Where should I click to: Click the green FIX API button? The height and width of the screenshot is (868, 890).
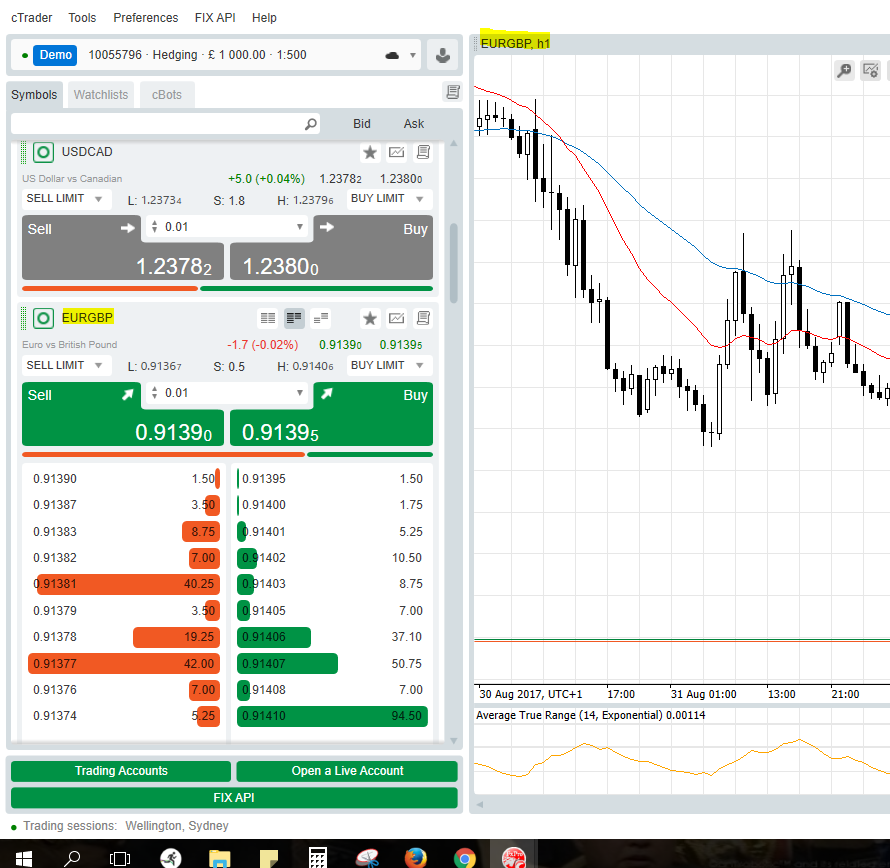point(234,798)
